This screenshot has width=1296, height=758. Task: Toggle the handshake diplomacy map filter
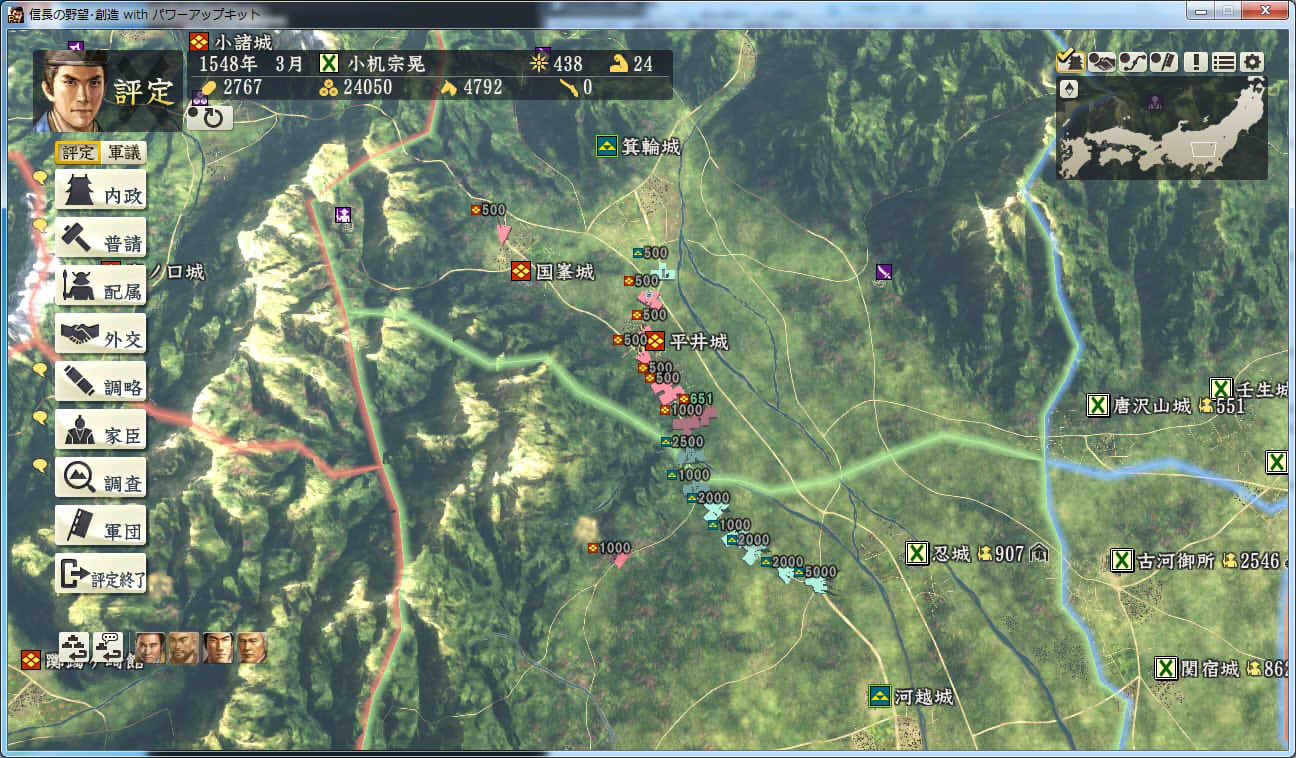tap(1102, 61)
